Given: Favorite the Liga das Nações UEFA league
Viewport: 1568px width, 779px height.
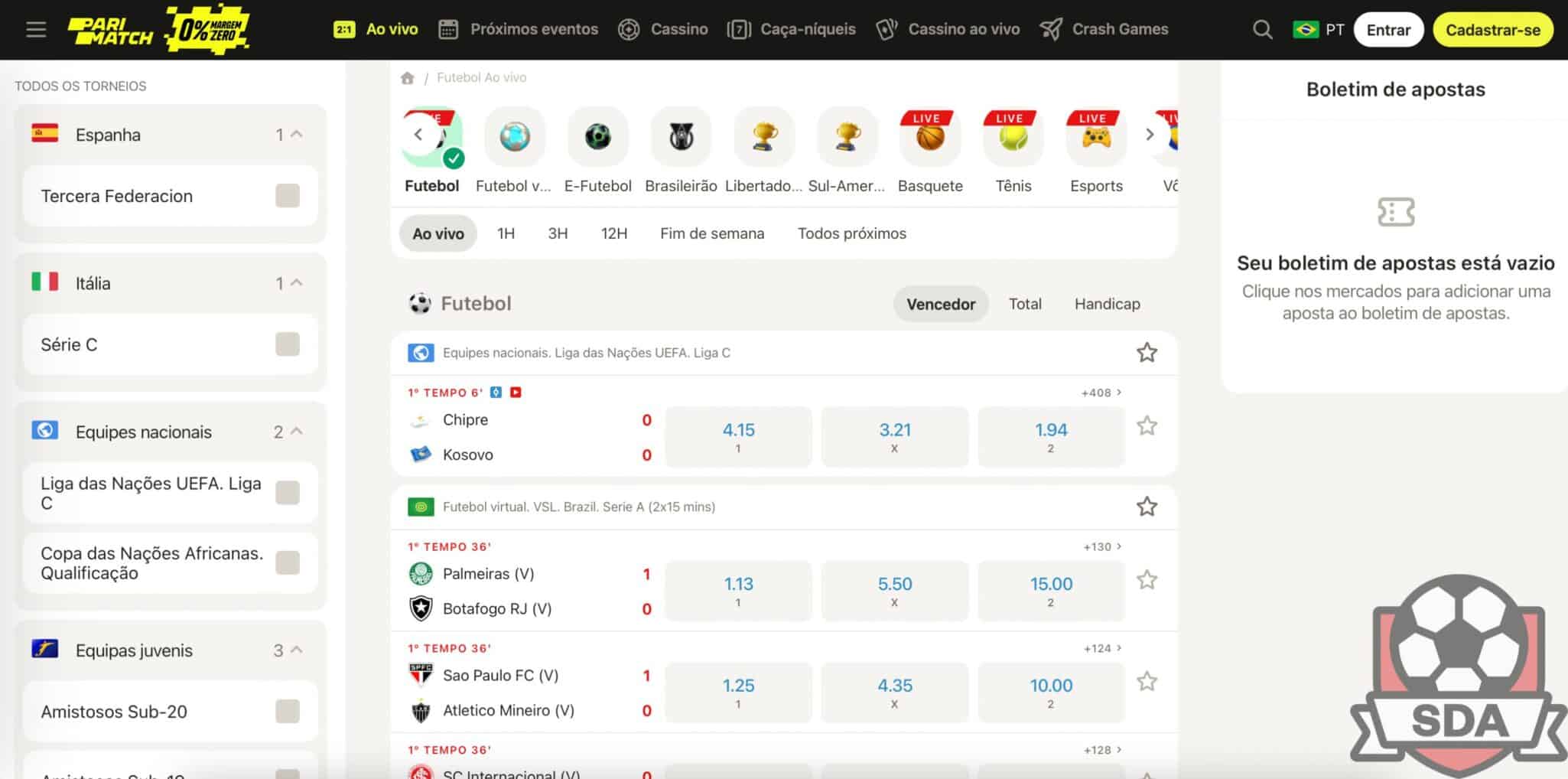Looking at the screenshot, I should tap(1147, 353).
